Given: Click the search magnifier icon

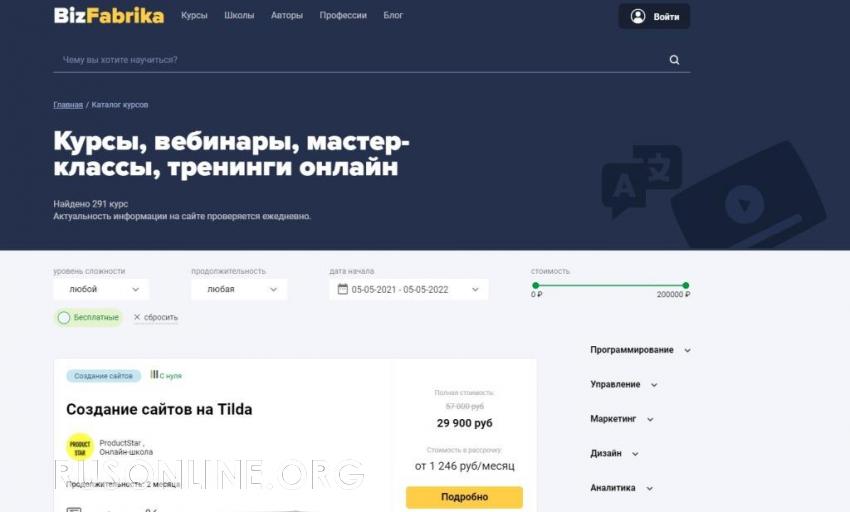Looking at the screenshot, I should [674, 60].
